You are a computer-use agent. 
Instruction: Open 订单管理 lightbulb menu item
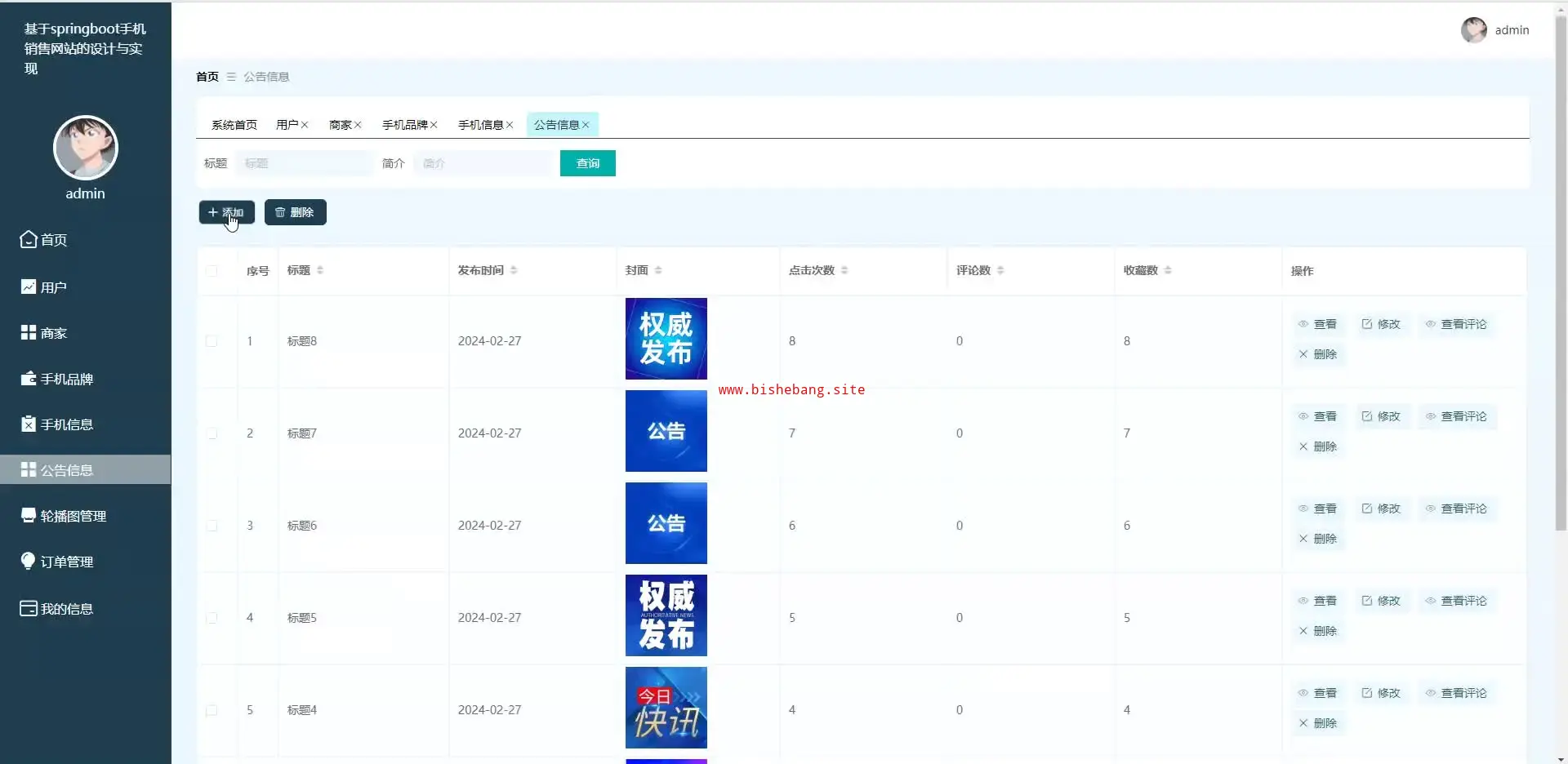pos(29,562)
